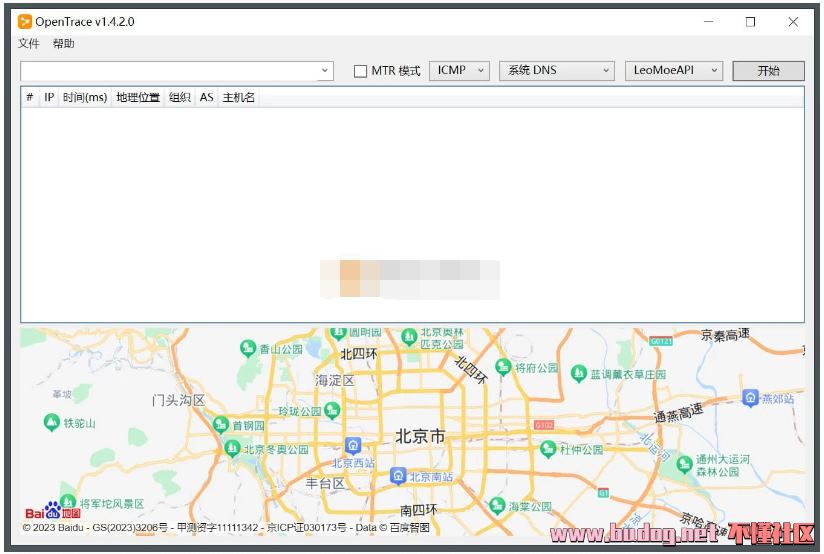The image size is (824, 554).
Task: Expand the 系统 DNS dropdown
Action: [556, 71]
